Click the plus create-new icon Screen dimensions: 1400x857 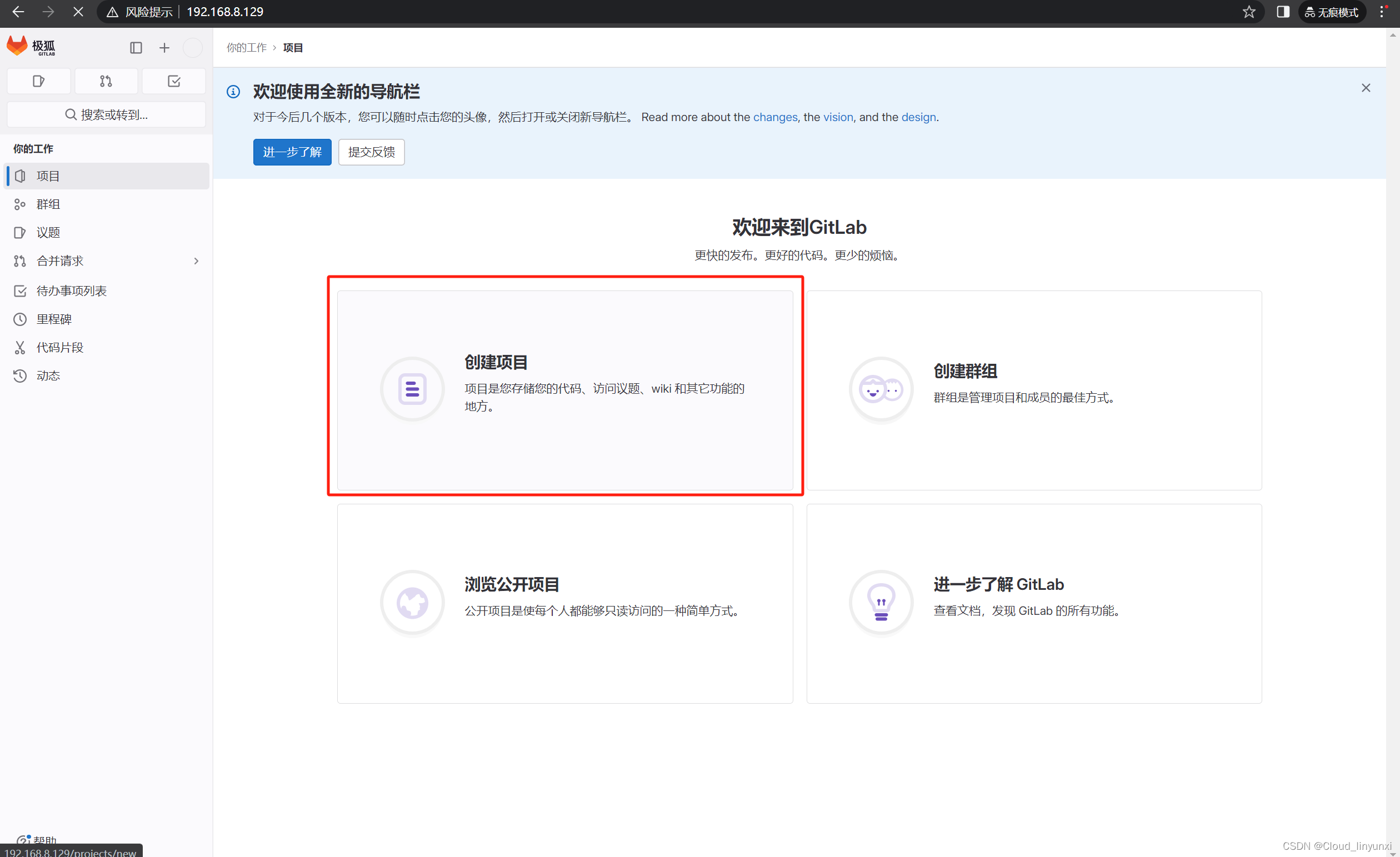pos(164,48)
